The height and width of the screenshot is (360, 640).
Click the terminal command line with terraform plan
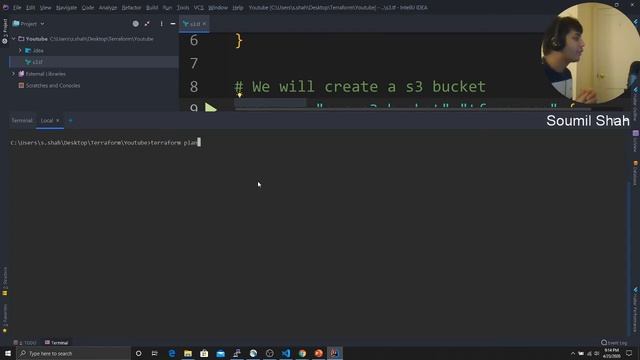[105, 142]
